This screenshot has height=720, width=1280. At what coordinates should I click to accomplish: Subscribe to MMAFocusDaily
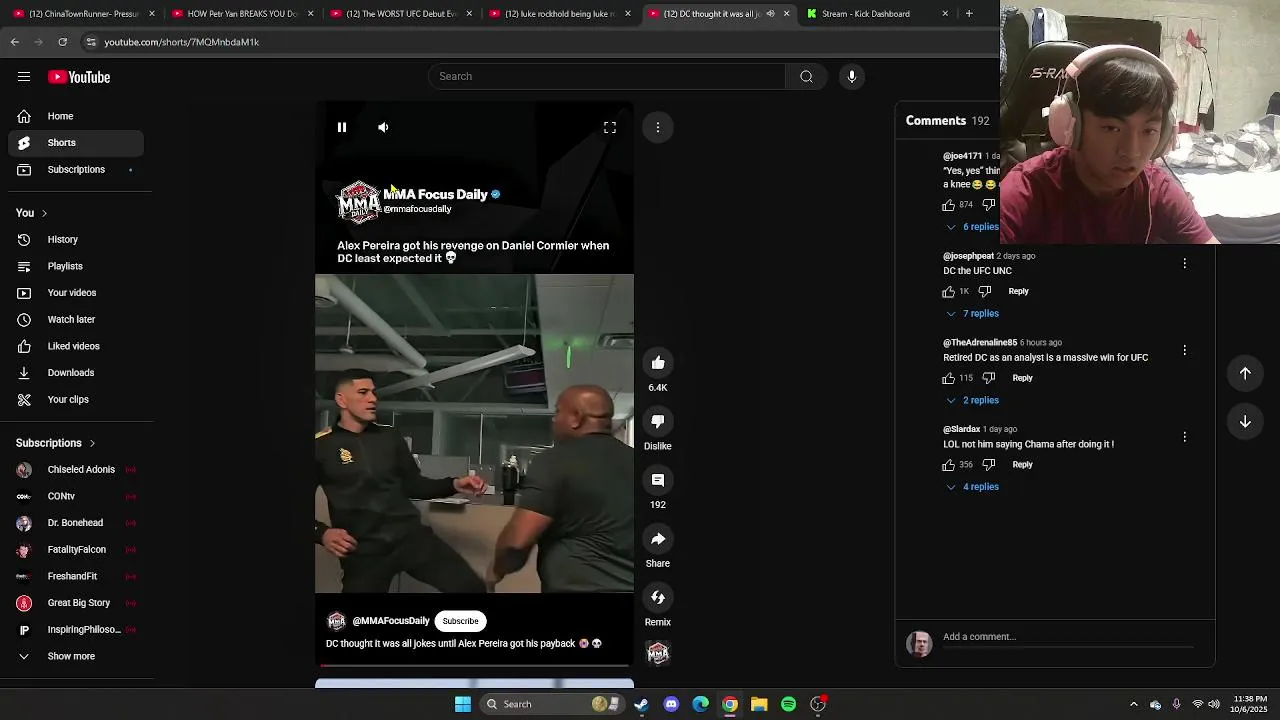pos(461,621)
